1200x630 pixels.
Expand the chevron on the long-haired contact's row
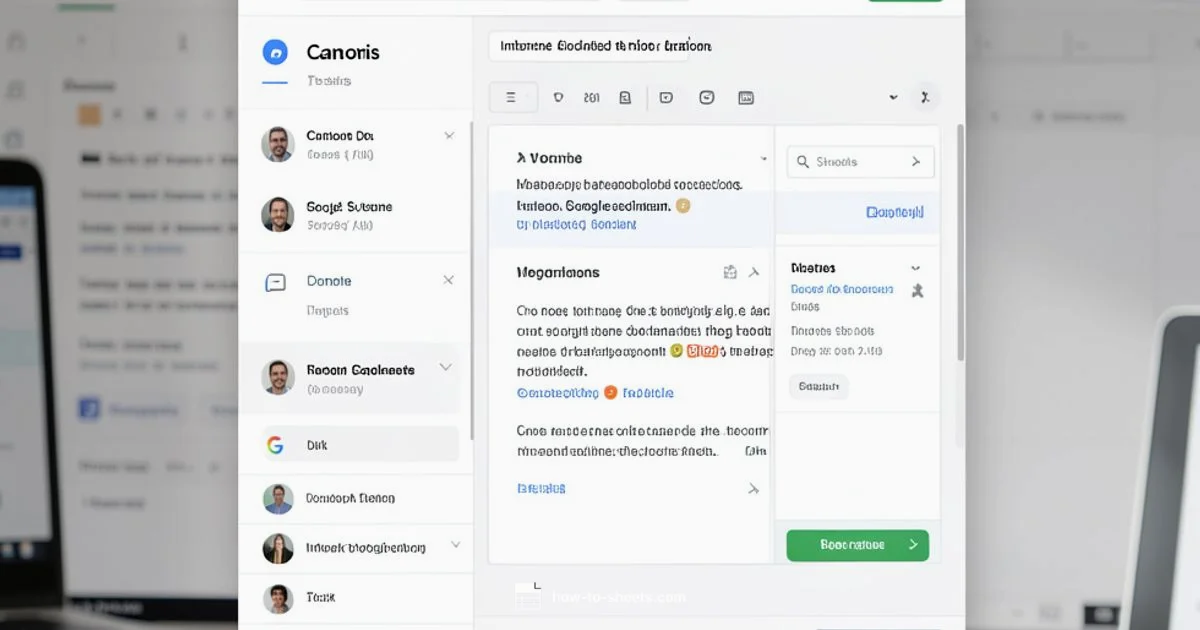pyautogui.click(x=455, y=546)
